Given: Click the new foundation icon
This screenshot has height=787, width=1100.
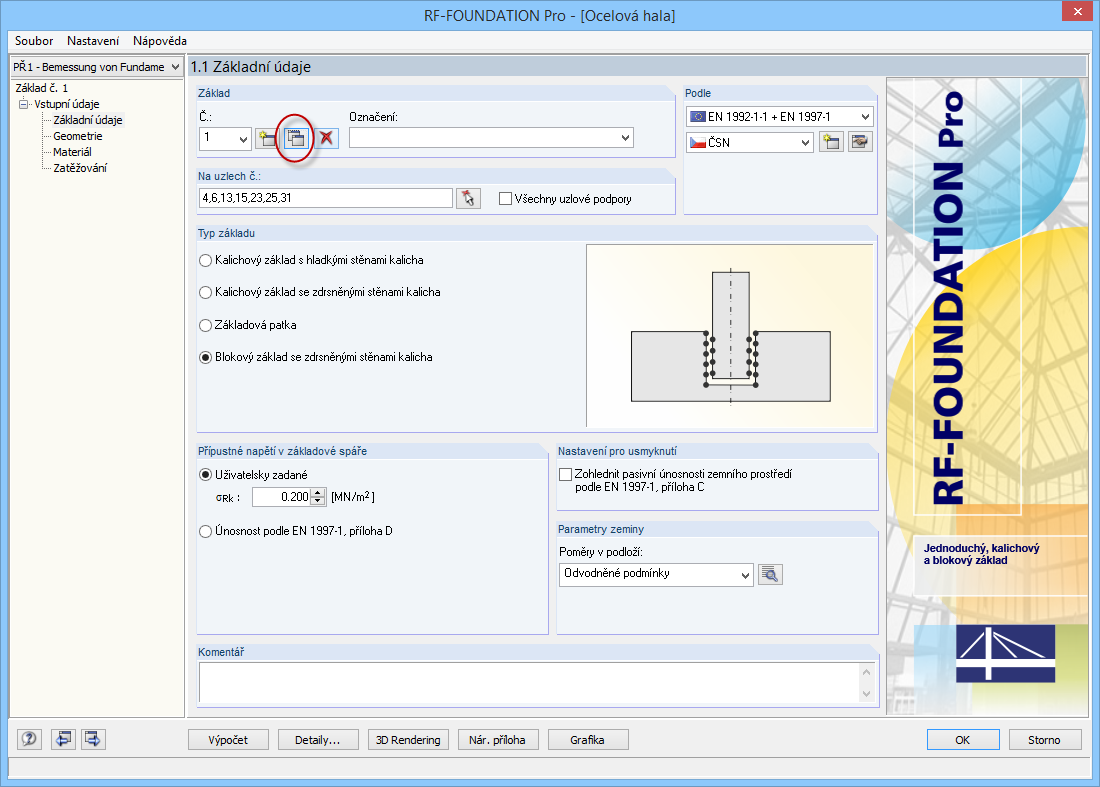Looking at the screenshot, I should (x=267, y=138).
